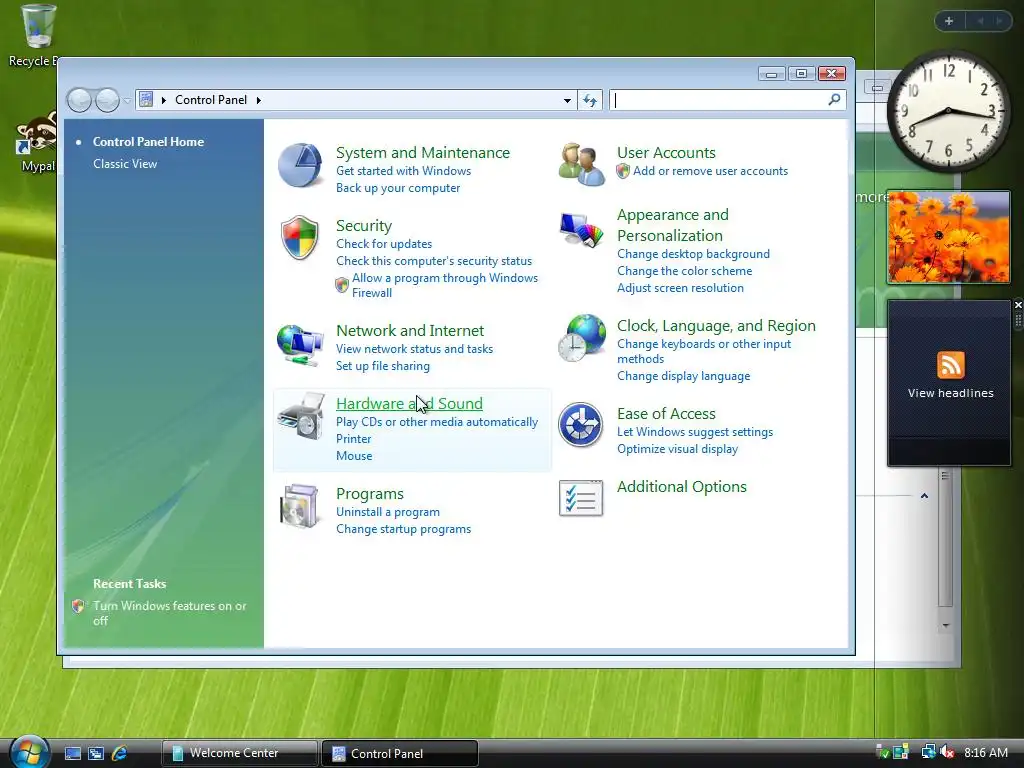1024x768 pixels.
Task: Click the RSS feed icon in sidebar gadget
Action: pos(950,364)
